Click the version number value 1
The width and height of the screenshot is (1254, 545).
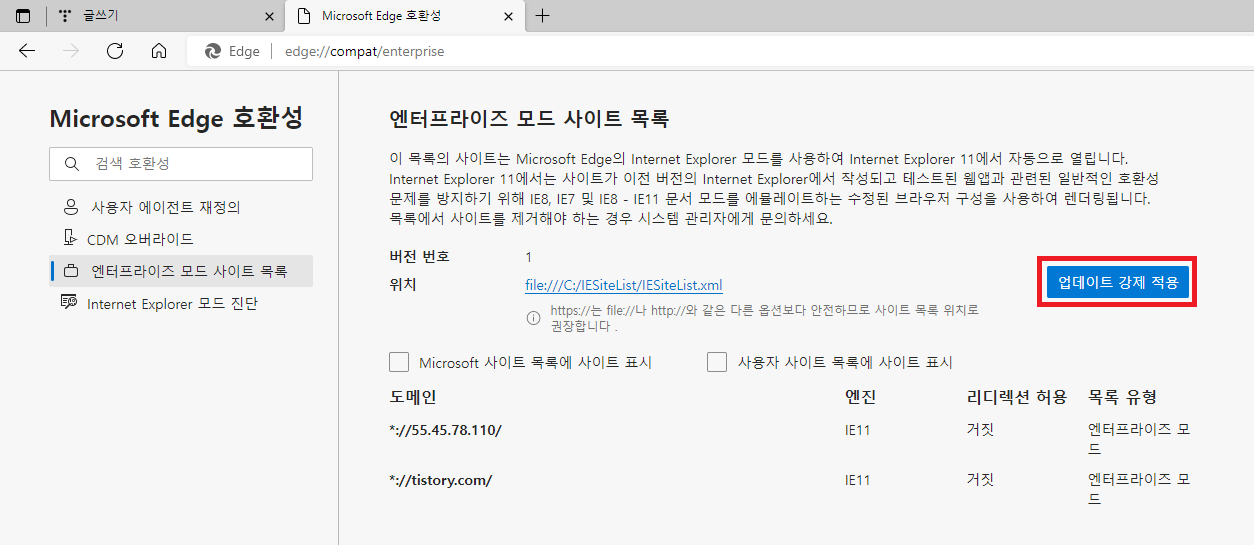(529, 257)
